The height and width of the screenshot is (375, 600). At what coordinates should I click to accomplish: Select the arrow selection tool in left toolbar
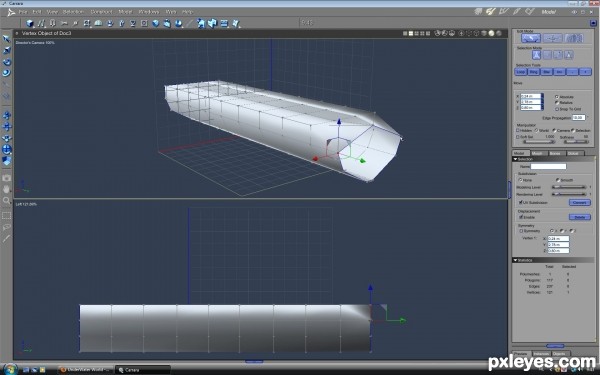click(7, 39)
